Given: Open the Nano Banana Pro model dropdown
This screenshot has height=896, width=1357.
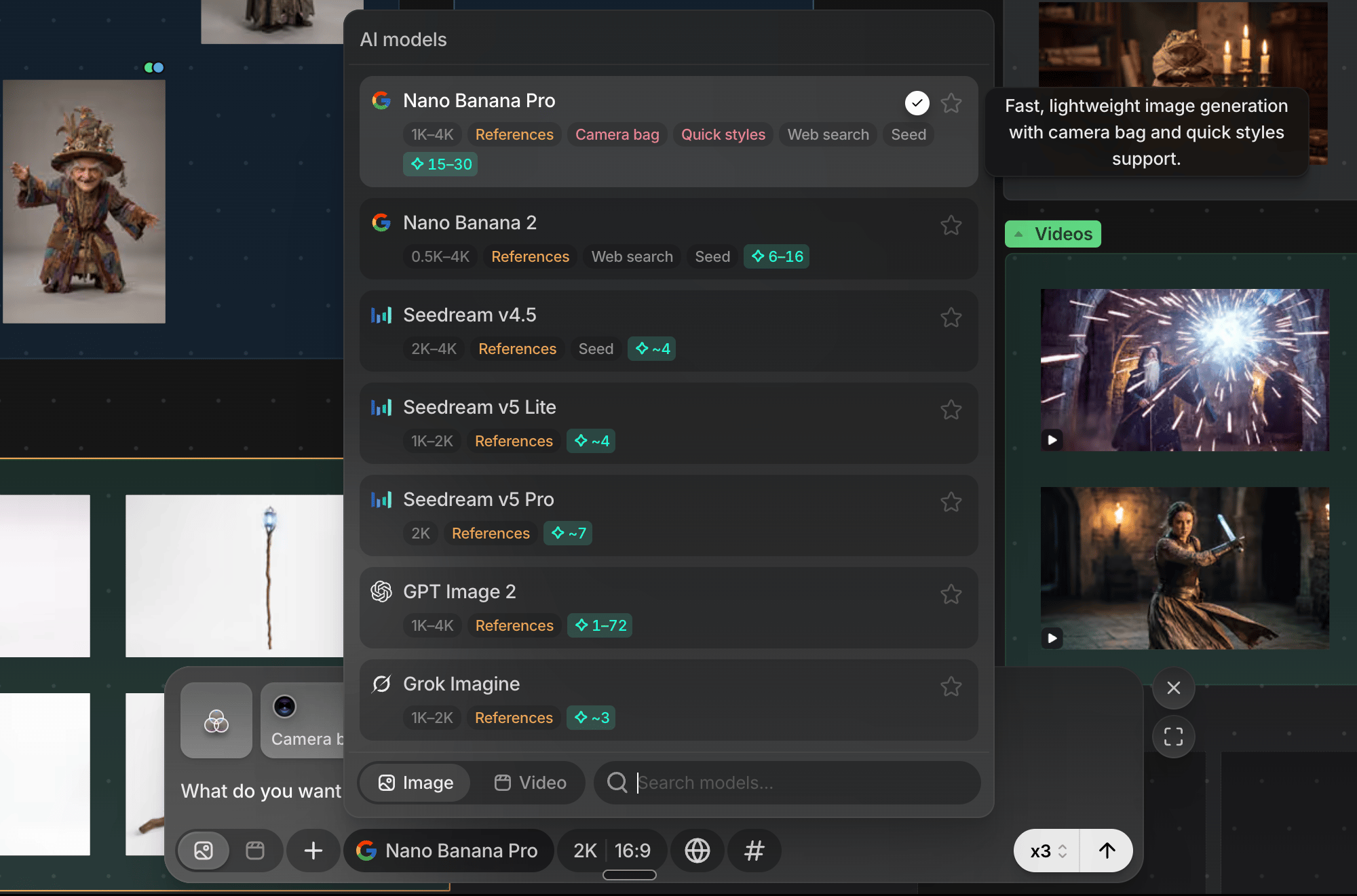Looking at the screenshot, I should (x=448, y=851).
